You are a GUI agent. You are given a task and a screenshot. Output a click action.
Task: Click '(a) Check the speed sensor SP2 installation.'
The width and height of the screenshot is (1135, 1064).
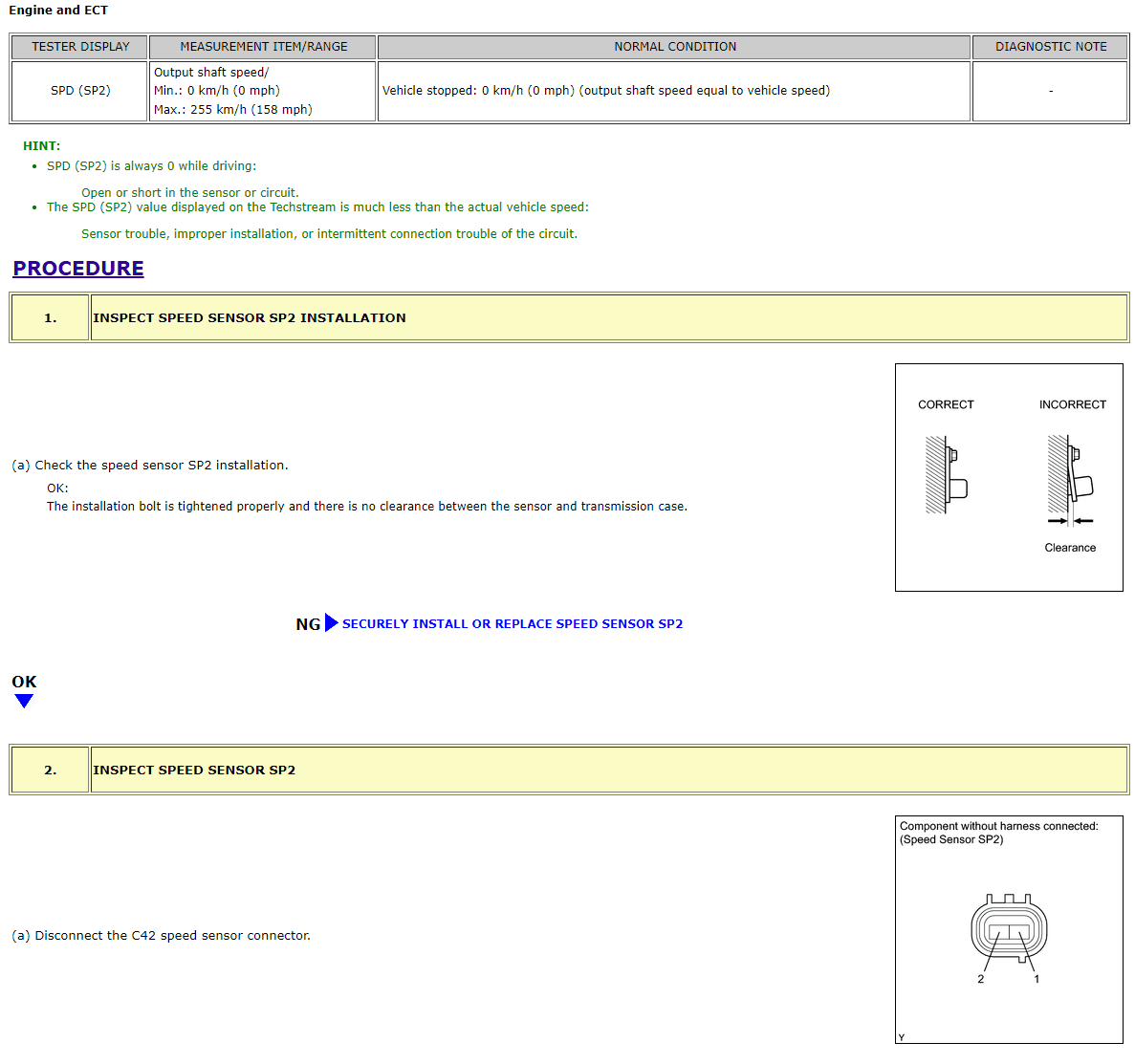(150, 466)
